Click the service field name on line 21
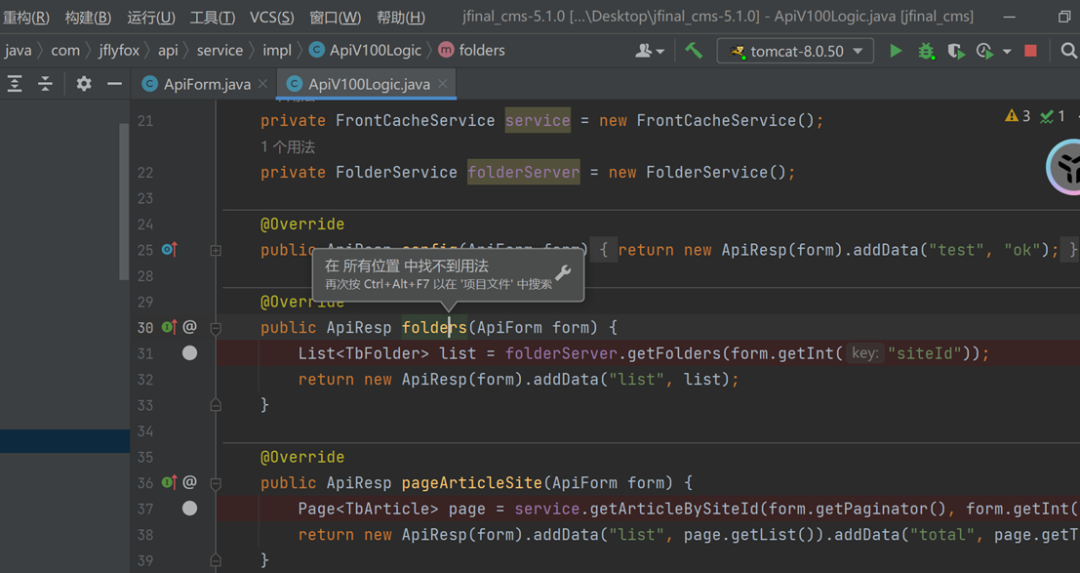Screen dimensions: 1080x573 click(537, 121)
